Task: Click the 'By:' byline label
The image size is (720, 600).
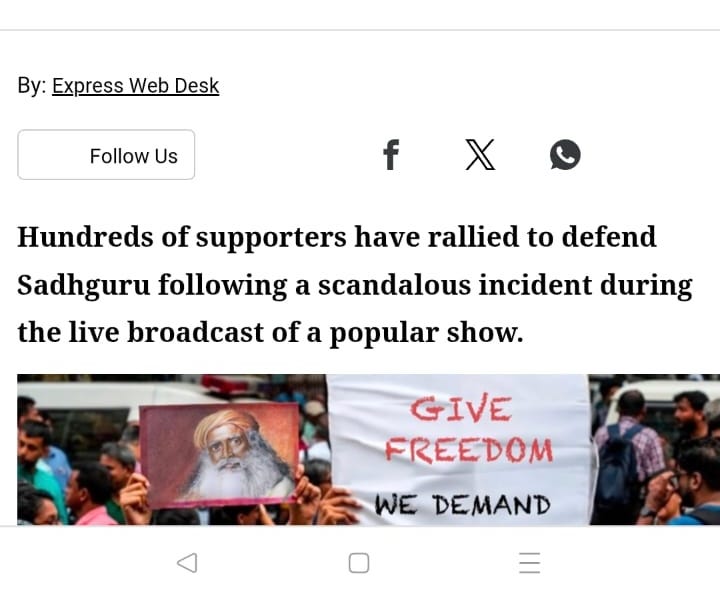Action: click(x=32, y=86)
